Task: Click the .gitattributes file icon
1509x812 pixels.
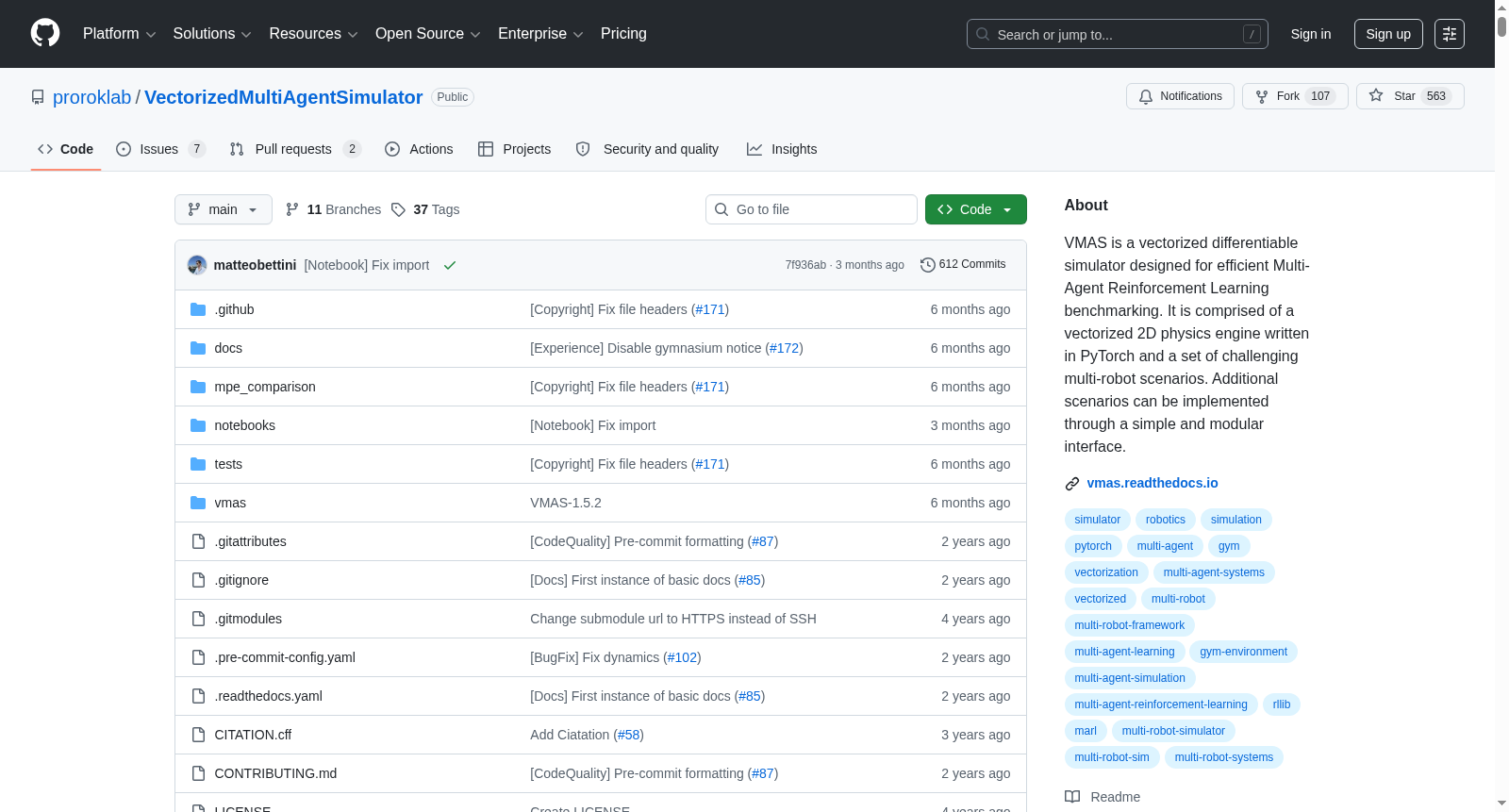Action: pos(198,541)
